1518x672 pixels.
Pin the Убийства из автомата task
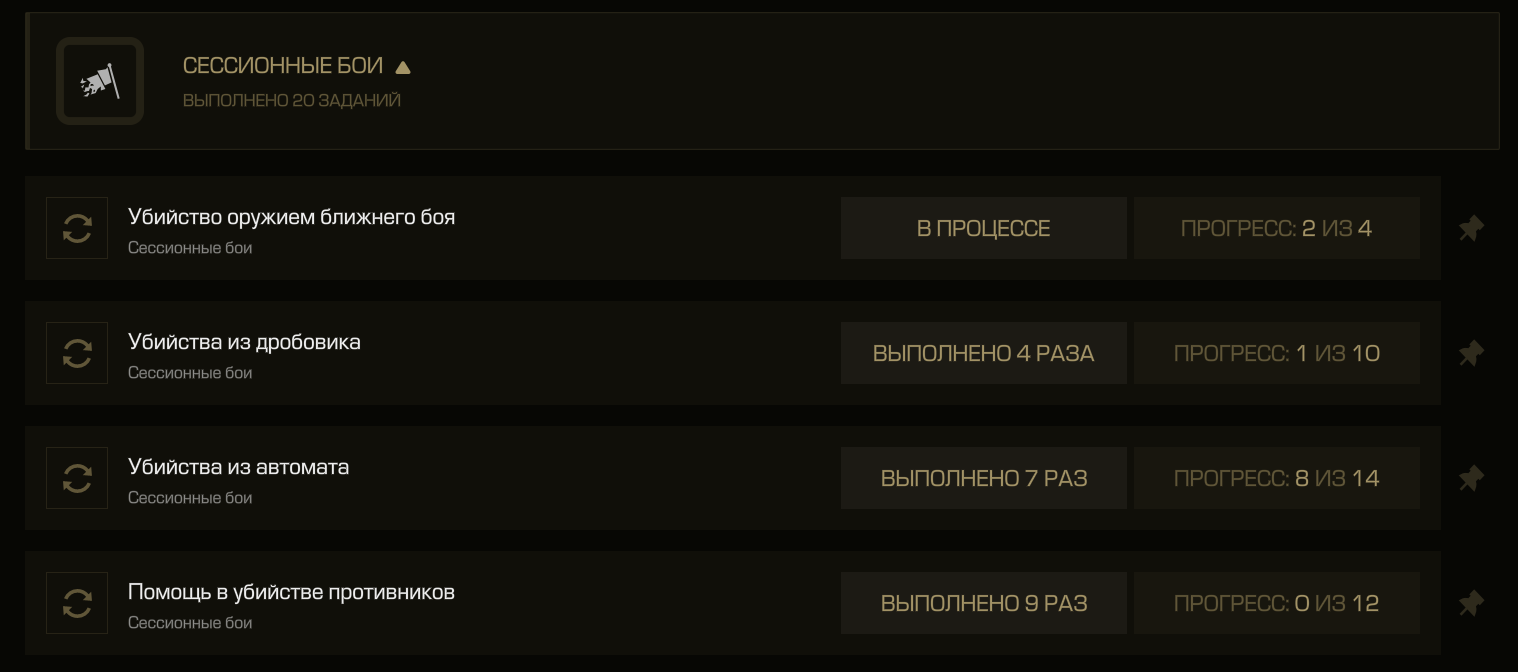[x=1470, y=479]
